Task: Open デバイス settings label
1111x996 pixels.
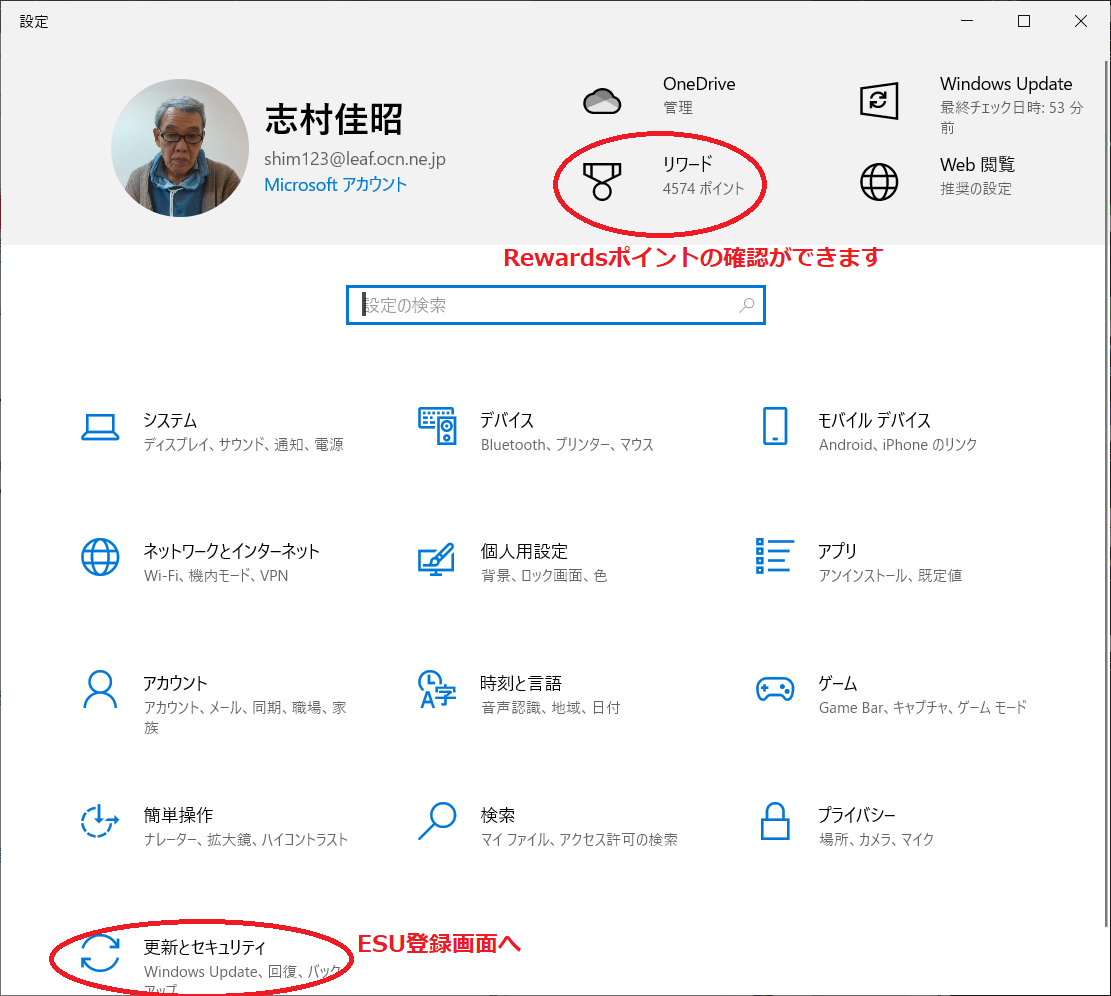Action: pyautogui.click(x=507, y=420)
